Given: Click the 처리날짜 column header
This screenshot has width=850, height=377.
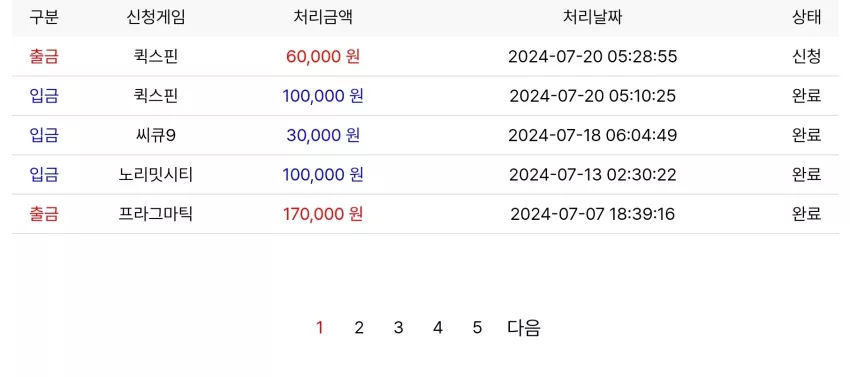Looking at the screenshot, I should click(x=593, y=17).
